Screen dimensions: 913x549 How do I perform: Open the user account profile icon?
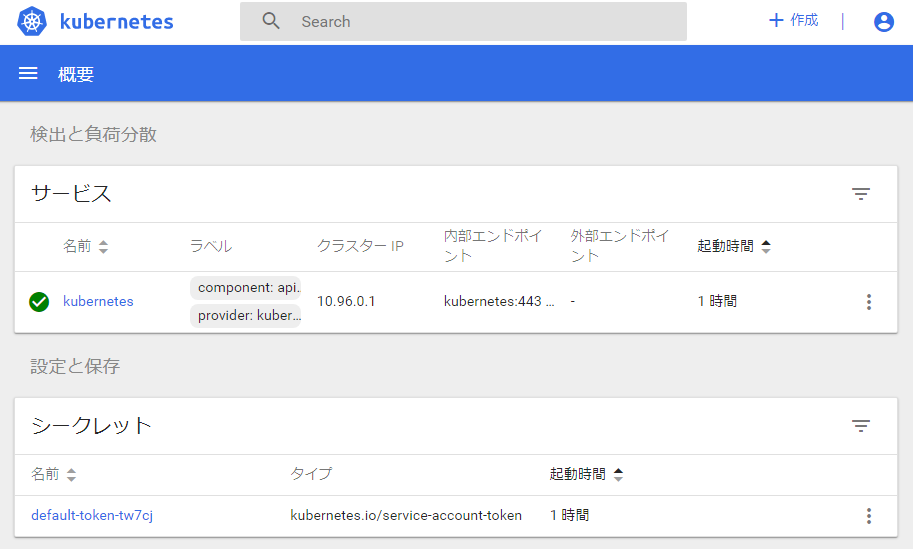click(x=883, y=21)
